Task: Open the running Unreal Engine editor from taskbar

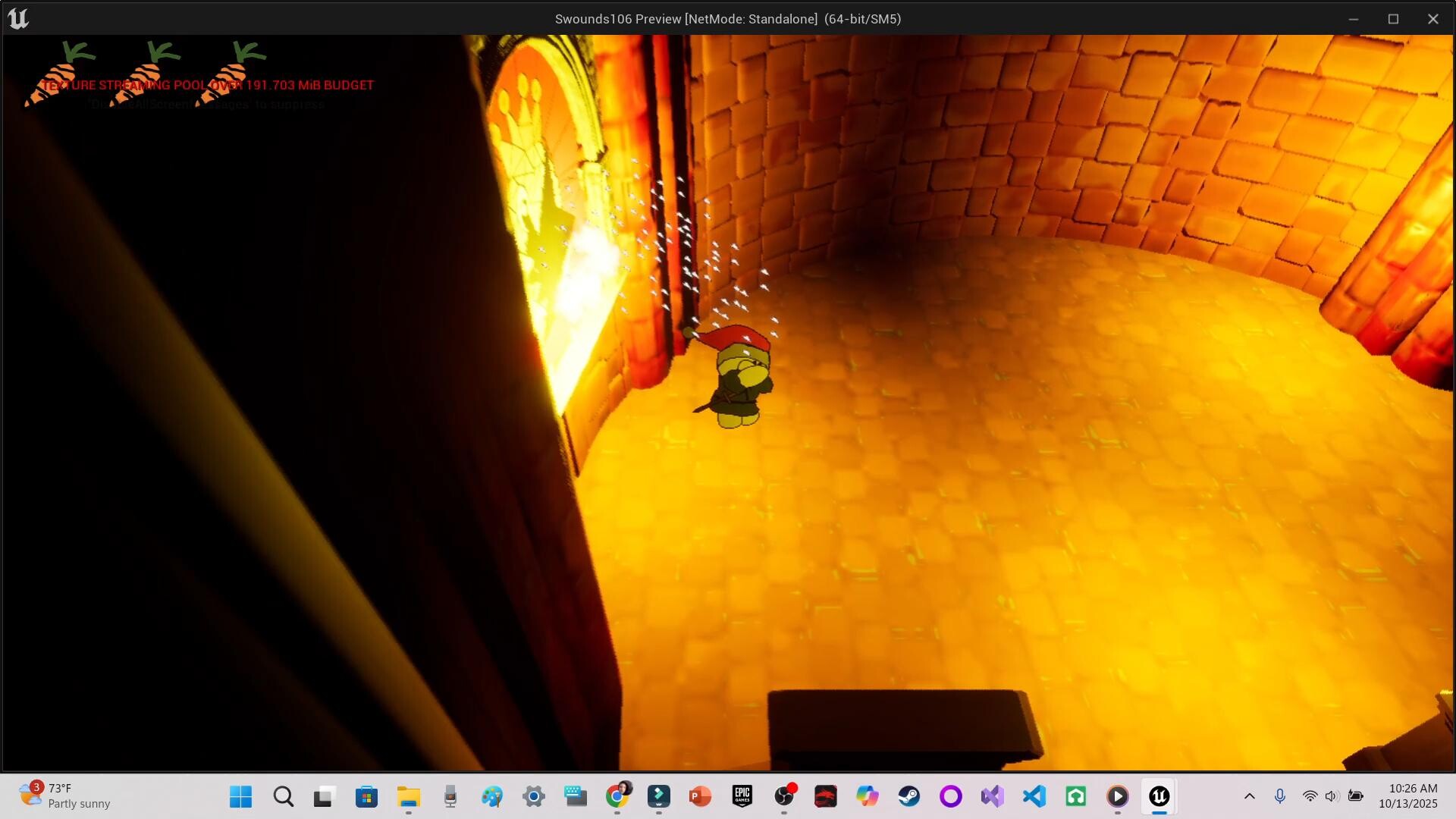Action: 1159,796
